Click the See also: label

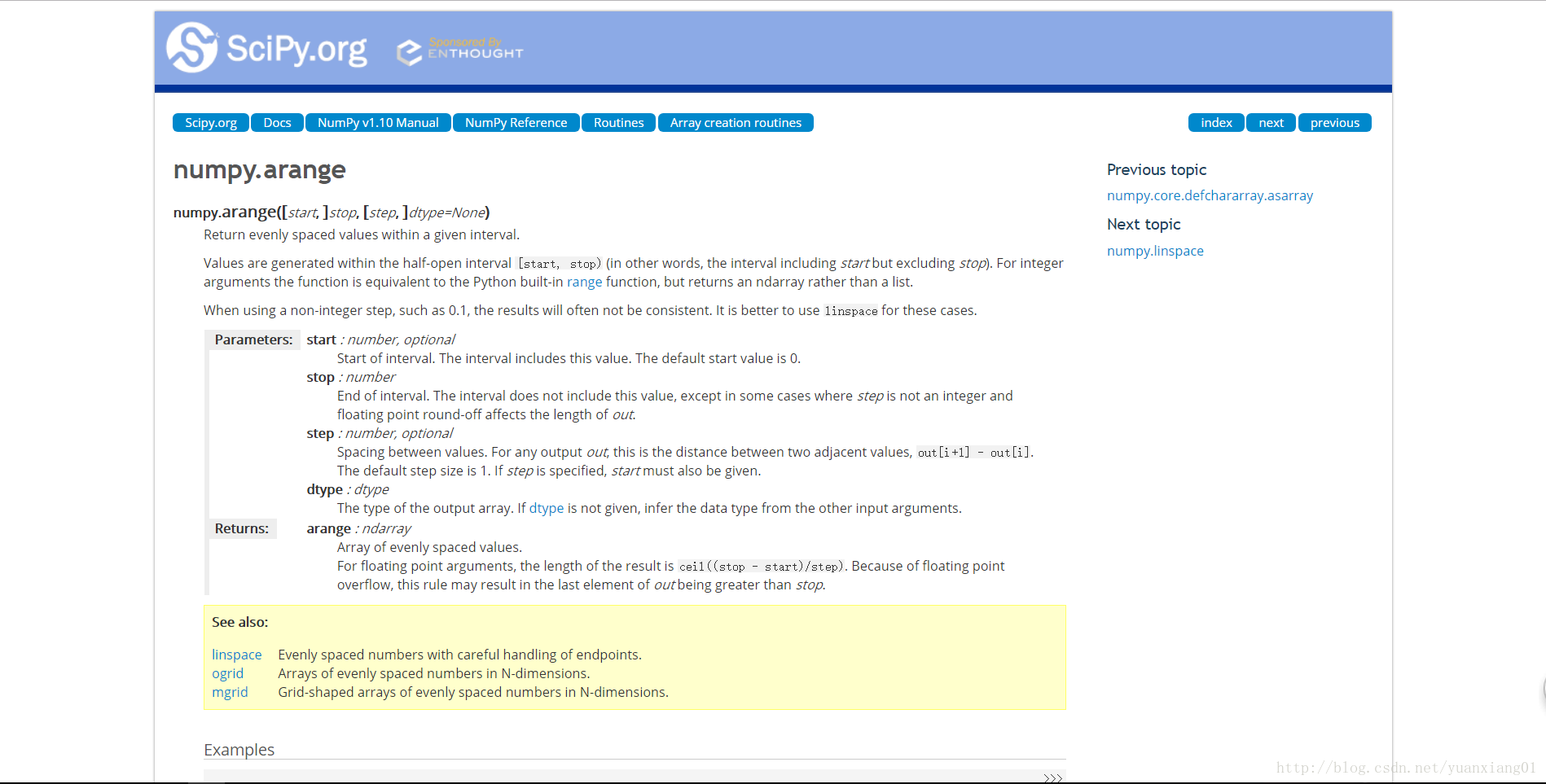click(239, 622)
